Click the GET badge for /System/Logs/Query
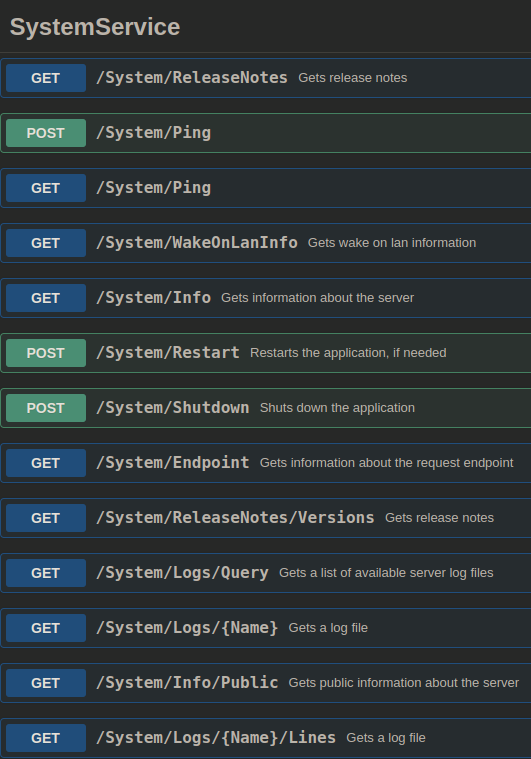This screenshot has width=531, height=759. click(x=46, y=573)
